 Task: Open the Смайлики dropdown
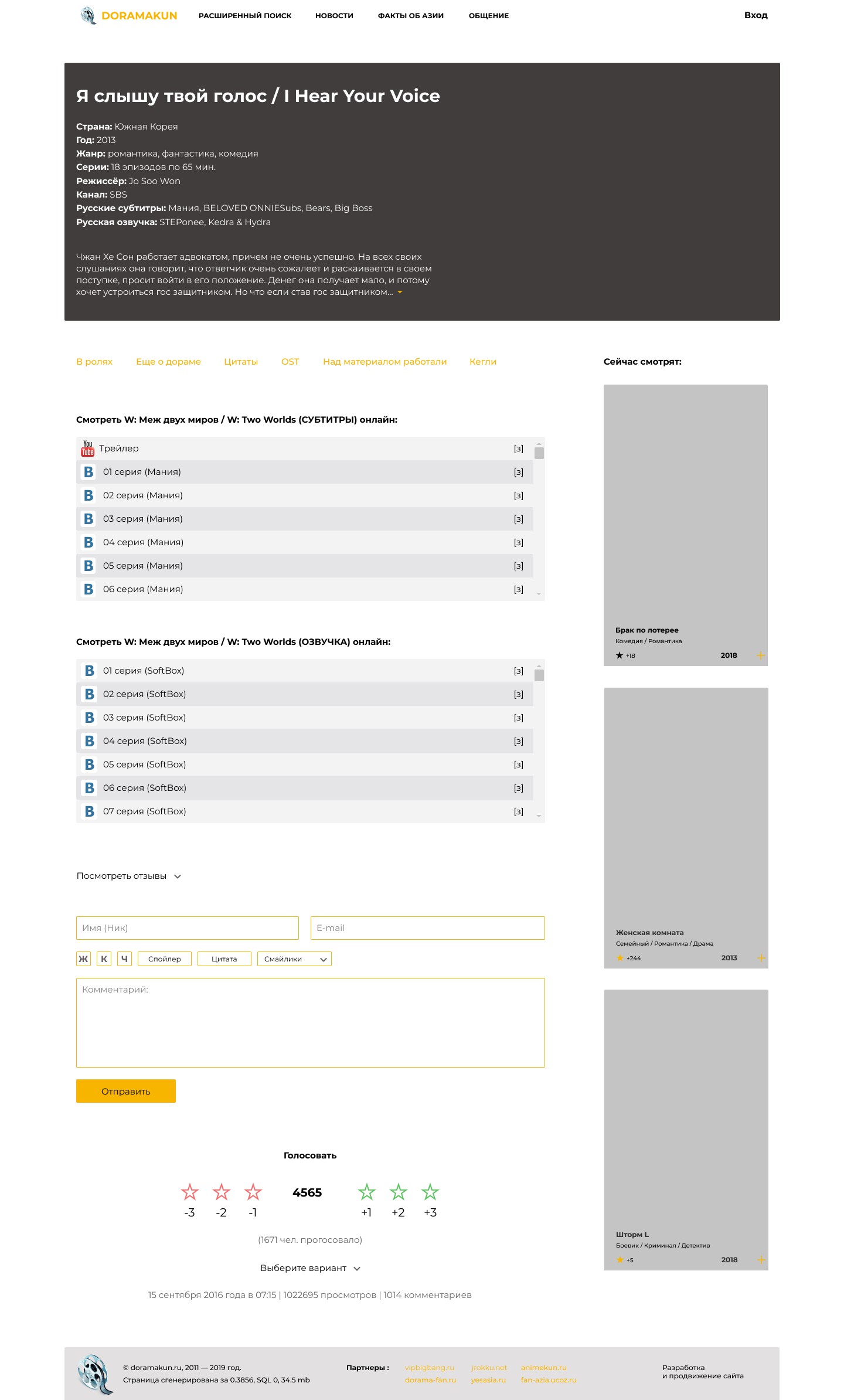[x=294, y=959]
